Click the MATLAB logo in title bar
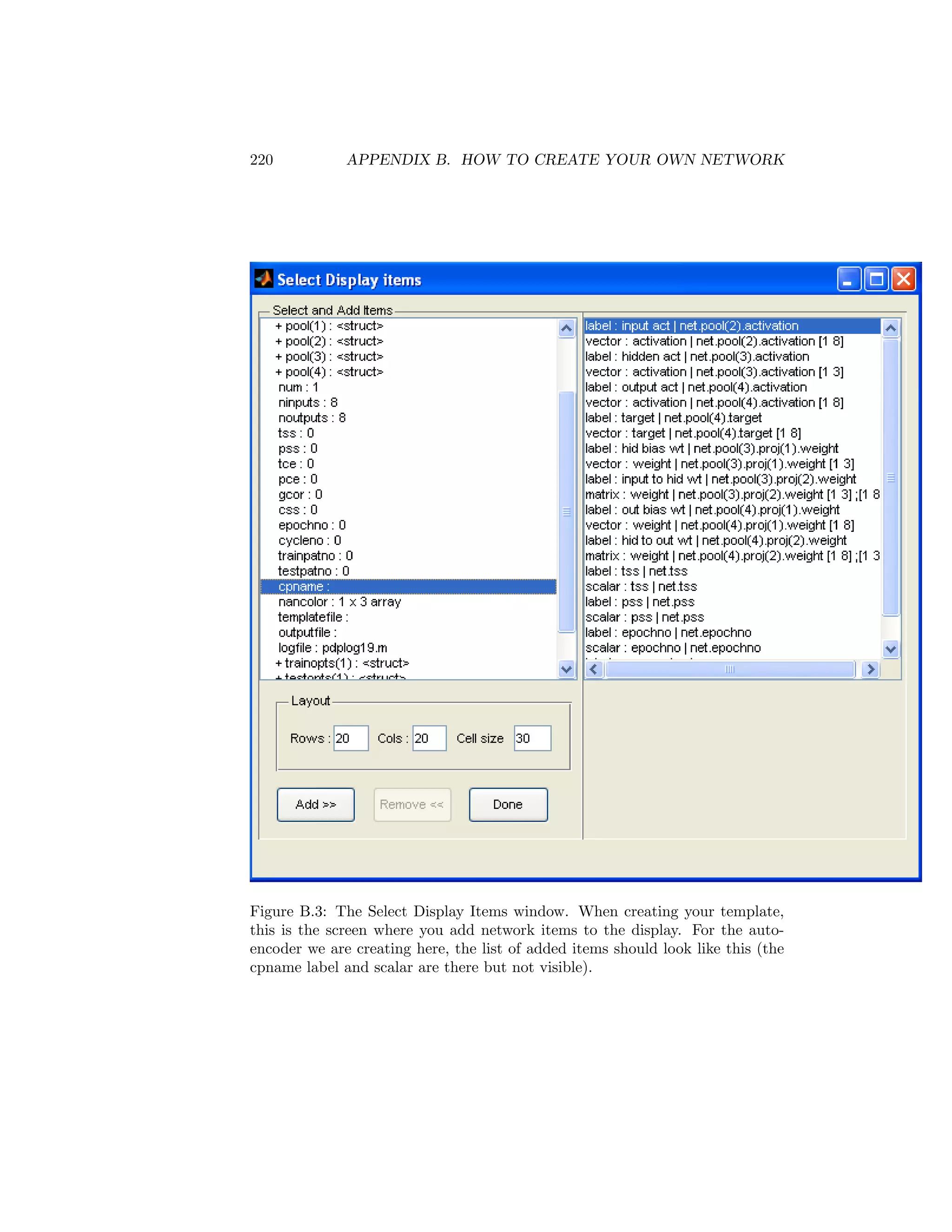The image size is (952, 1232). (264, 278)
